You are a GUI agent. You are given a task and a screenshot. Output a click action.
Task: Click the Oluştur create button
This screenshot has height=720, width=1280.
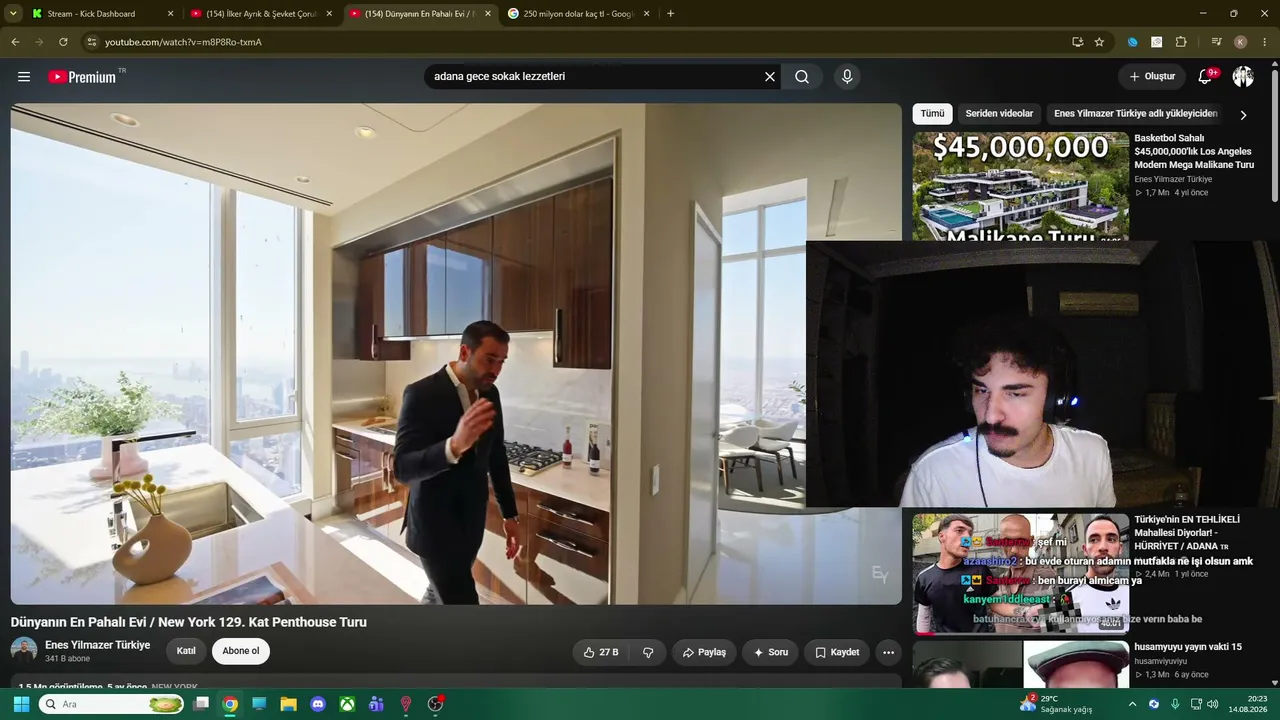(1152, 77)
